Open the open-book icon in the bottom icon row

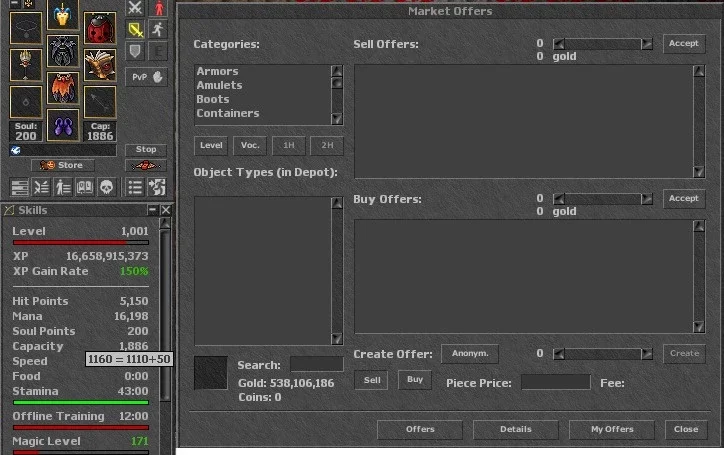[84, 187]
